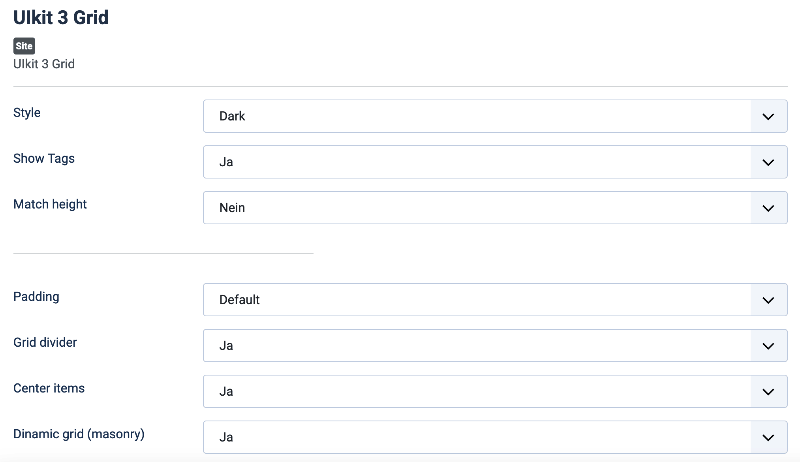Click the chevron arrow of the Style dropdown

pyautogui.click(x=768, y=116)
